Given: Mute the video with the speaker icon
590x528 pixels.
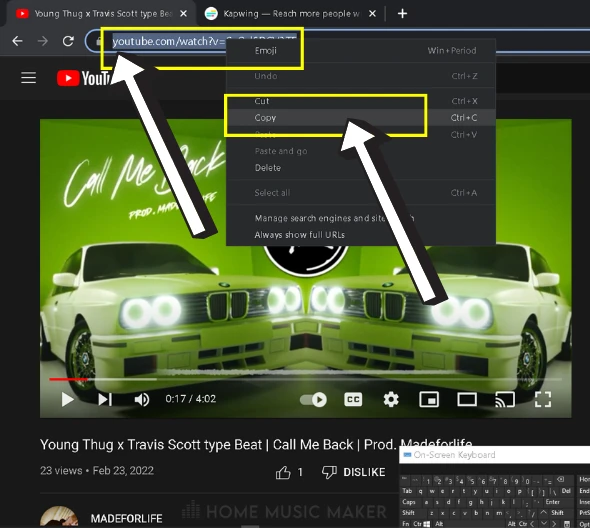Looking at the screenshot, I should (142, 399).
